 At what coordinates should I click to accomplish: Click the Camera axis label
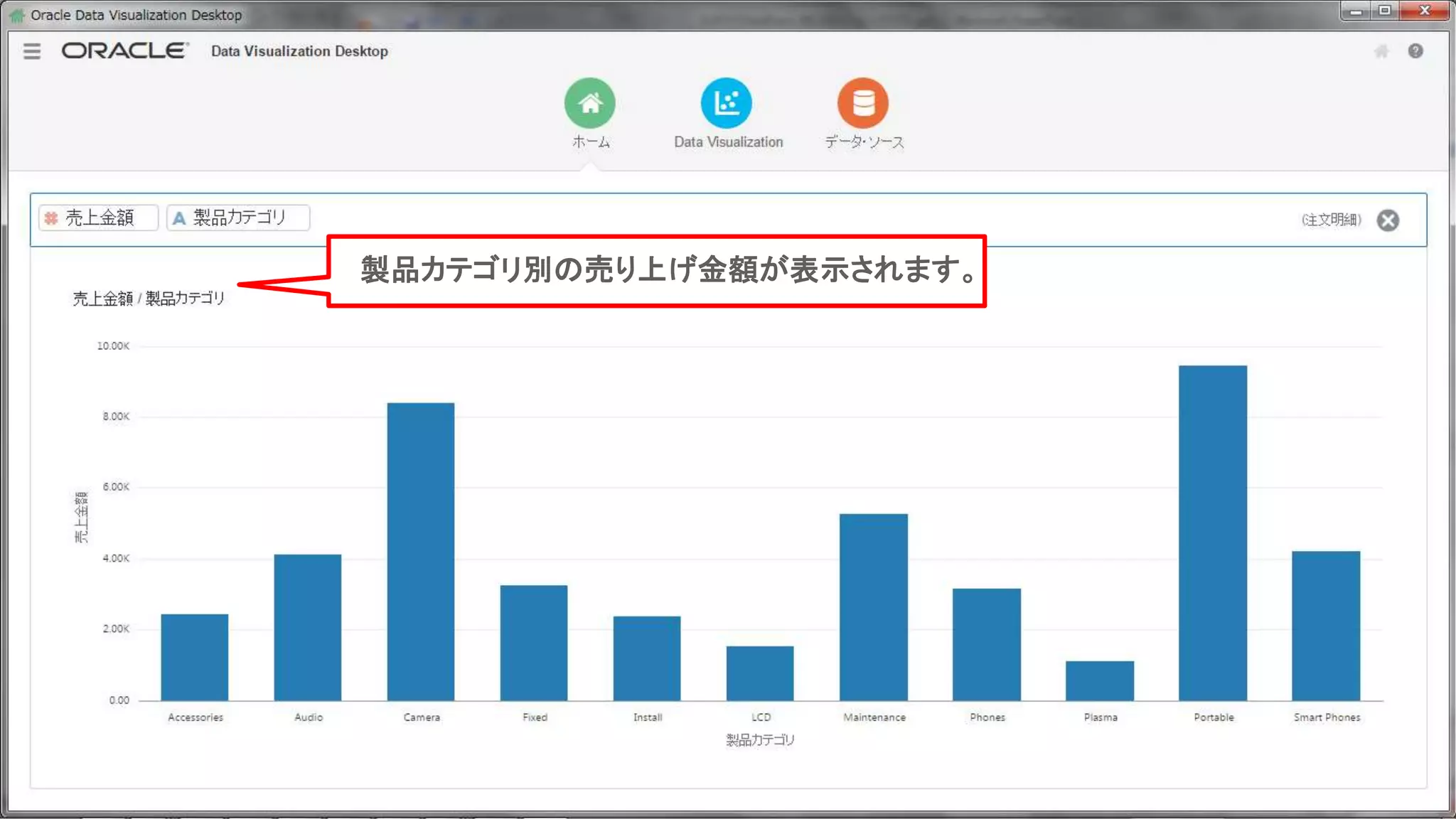click(422, 717)
